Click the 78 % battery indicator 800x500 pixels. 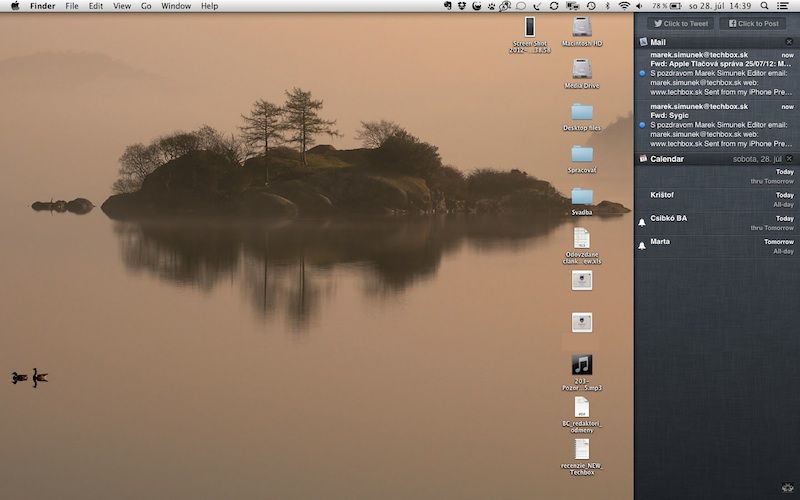tap(667, 6)
